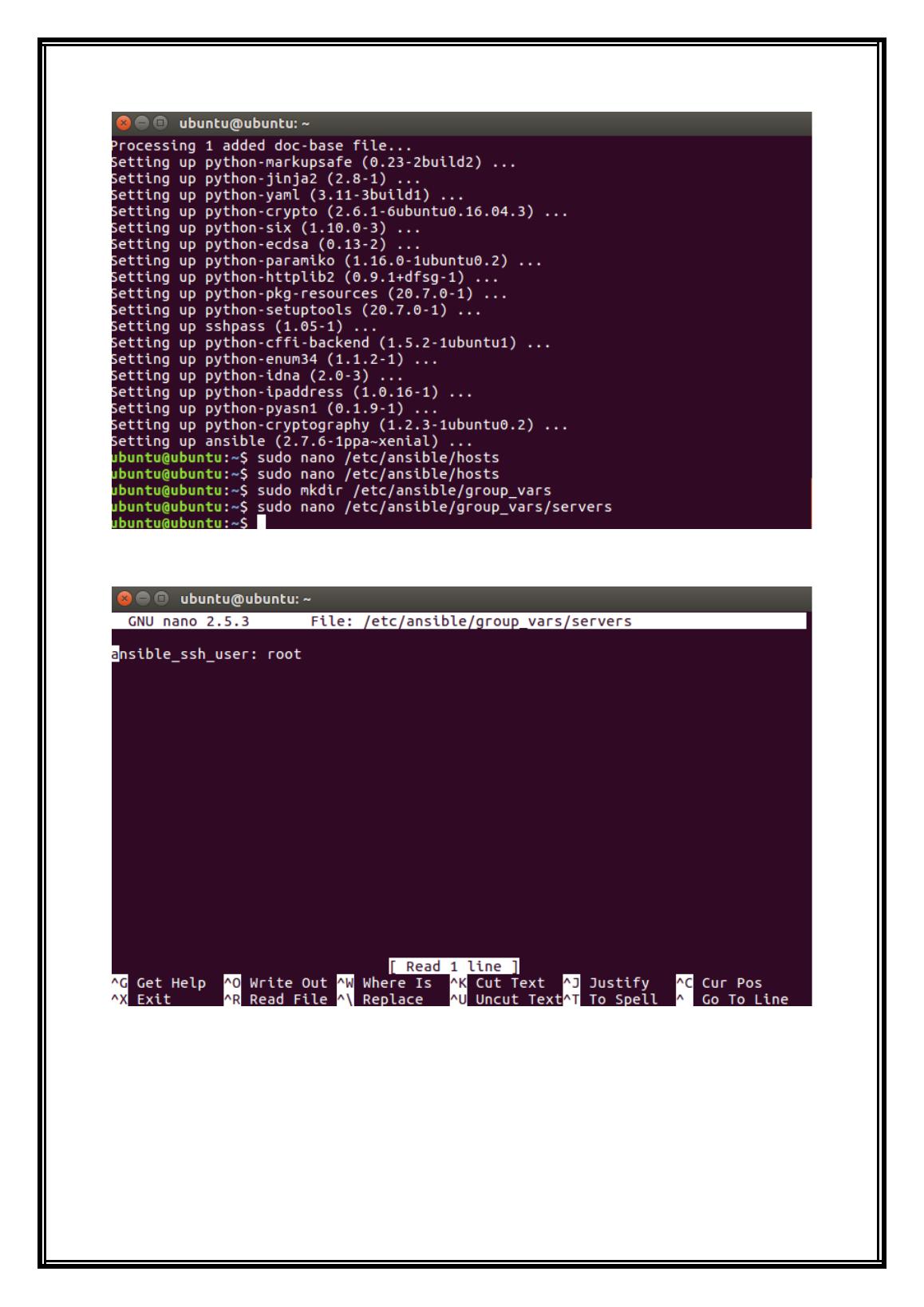The image size is (924, 1307).
Task: Select the ^R Read File shortcut
Action: tap(276, 999)
